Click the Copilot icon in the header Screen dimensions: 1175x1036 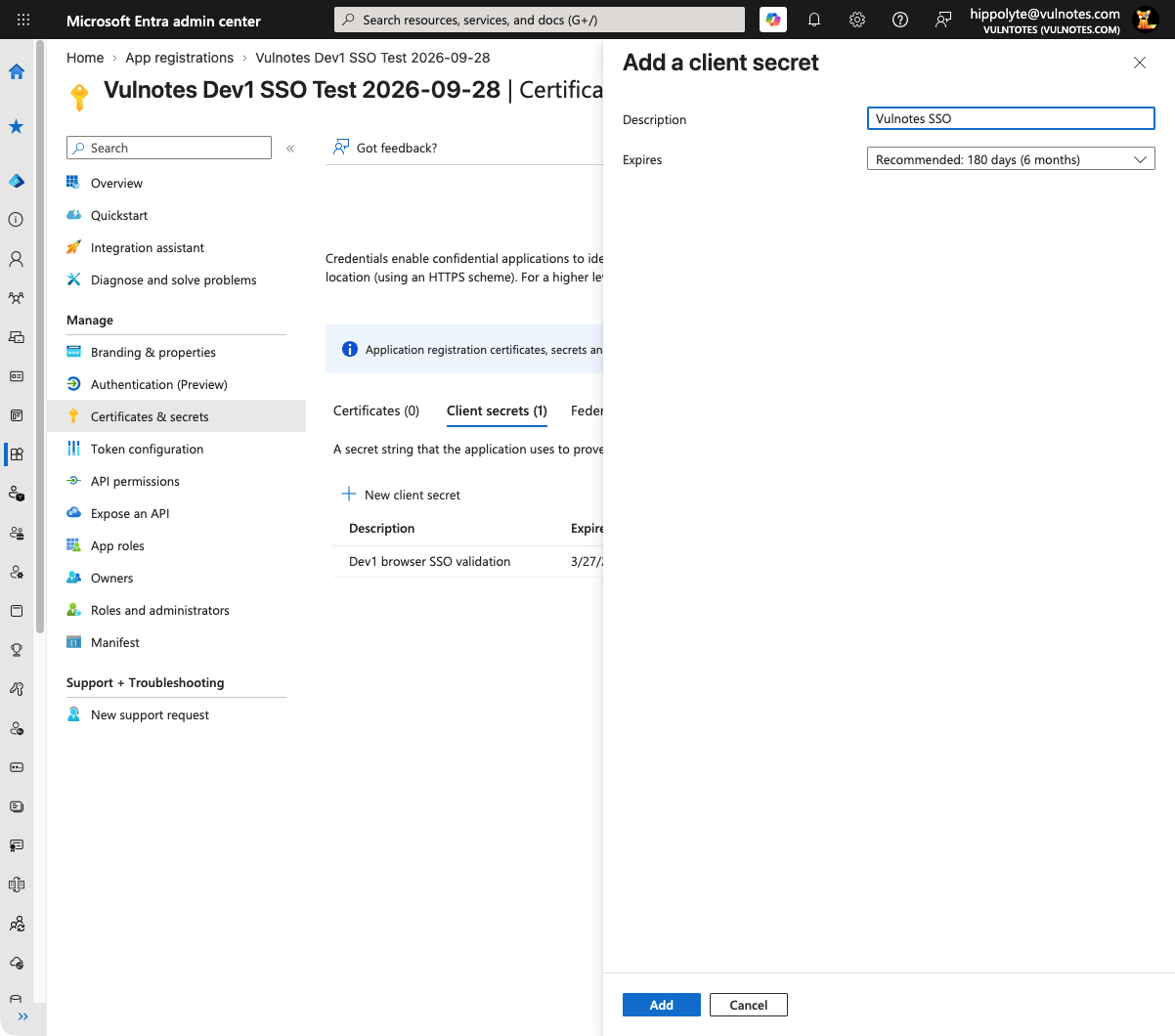point(773,20)
